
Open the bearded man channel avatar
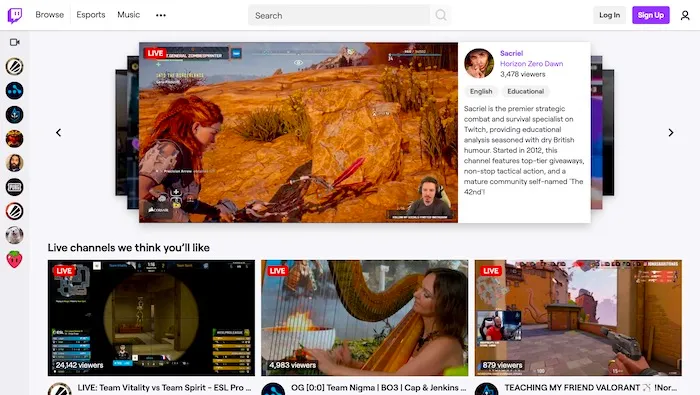point(15,163)
